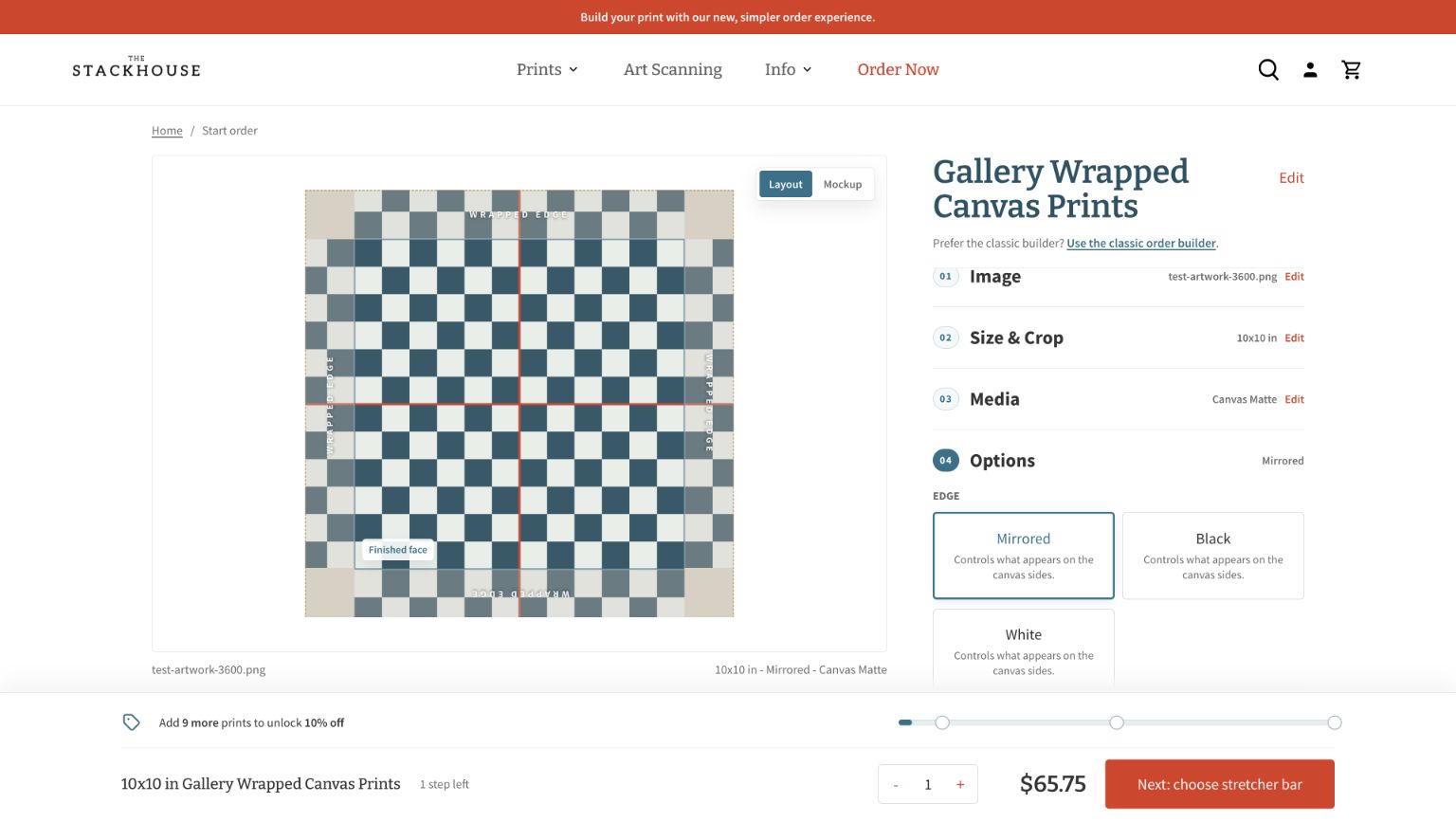Edit the Gallery Wrapped Canvas Prints product

point(1291,178)
